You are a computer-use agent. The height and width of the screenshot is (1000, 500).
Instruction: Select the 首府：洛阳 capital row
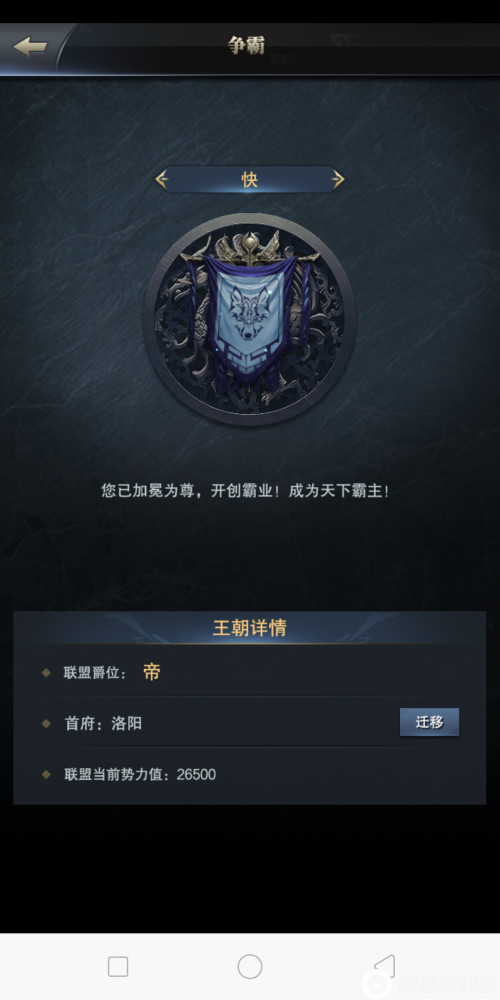point(249,723)
